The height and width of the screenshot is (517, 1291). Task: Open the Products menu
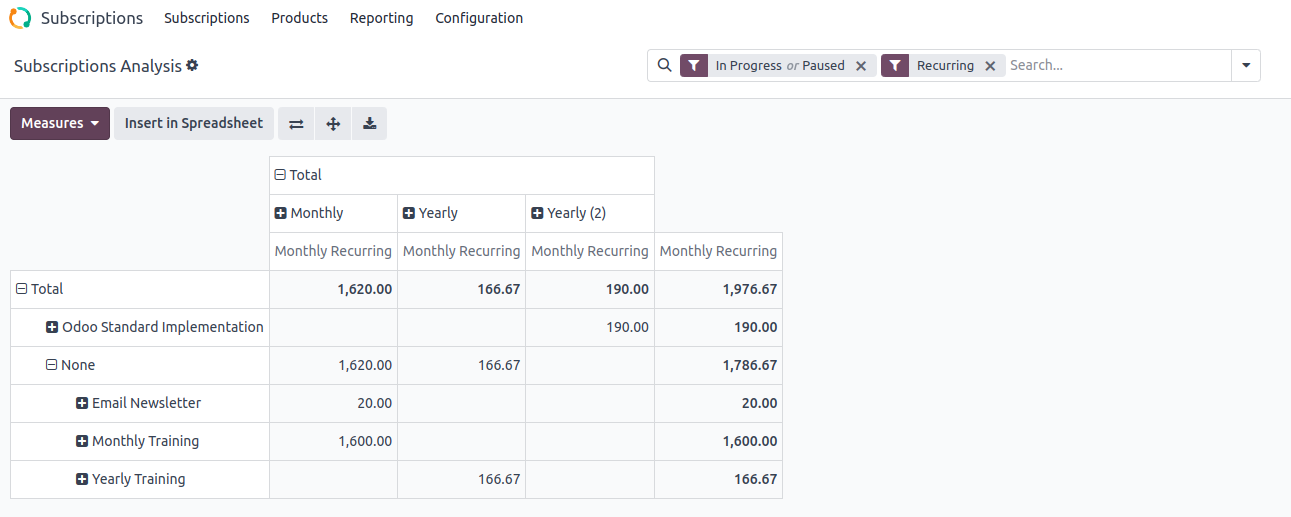coord(299,18)
